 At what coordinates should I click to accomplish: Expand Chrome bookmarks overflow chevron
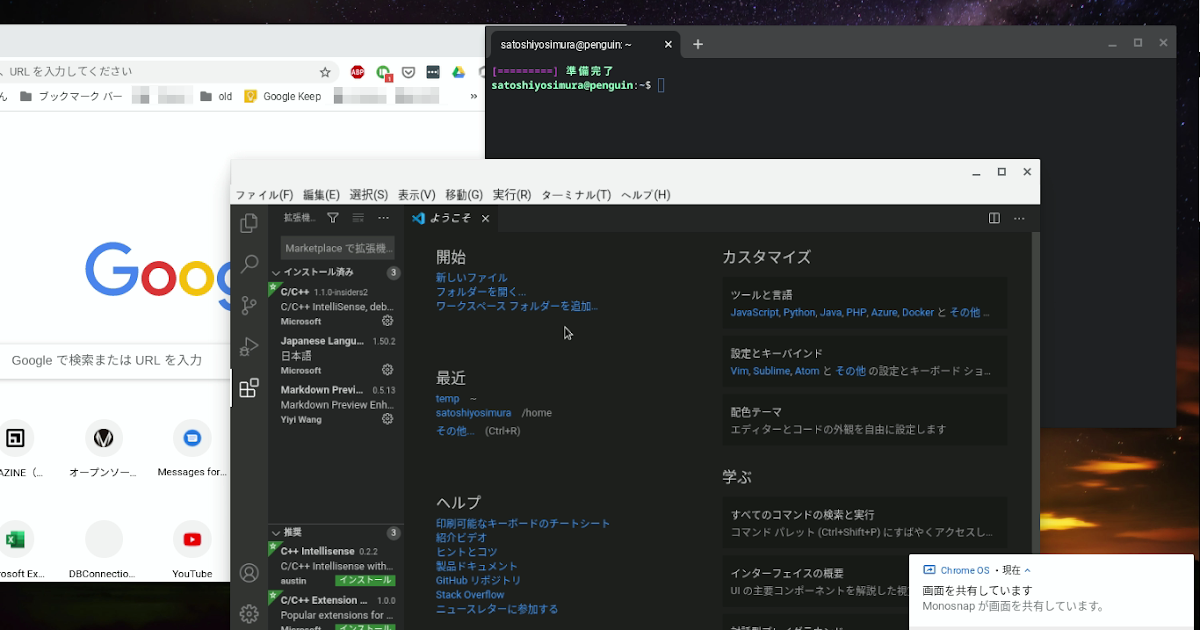[x=473, y=97]
